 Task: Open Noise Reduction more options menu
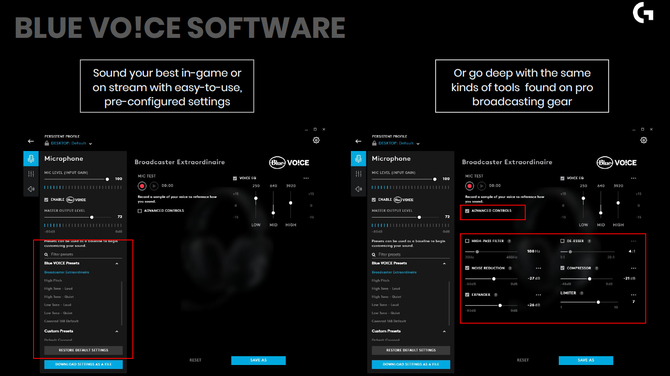coord(538,268)
